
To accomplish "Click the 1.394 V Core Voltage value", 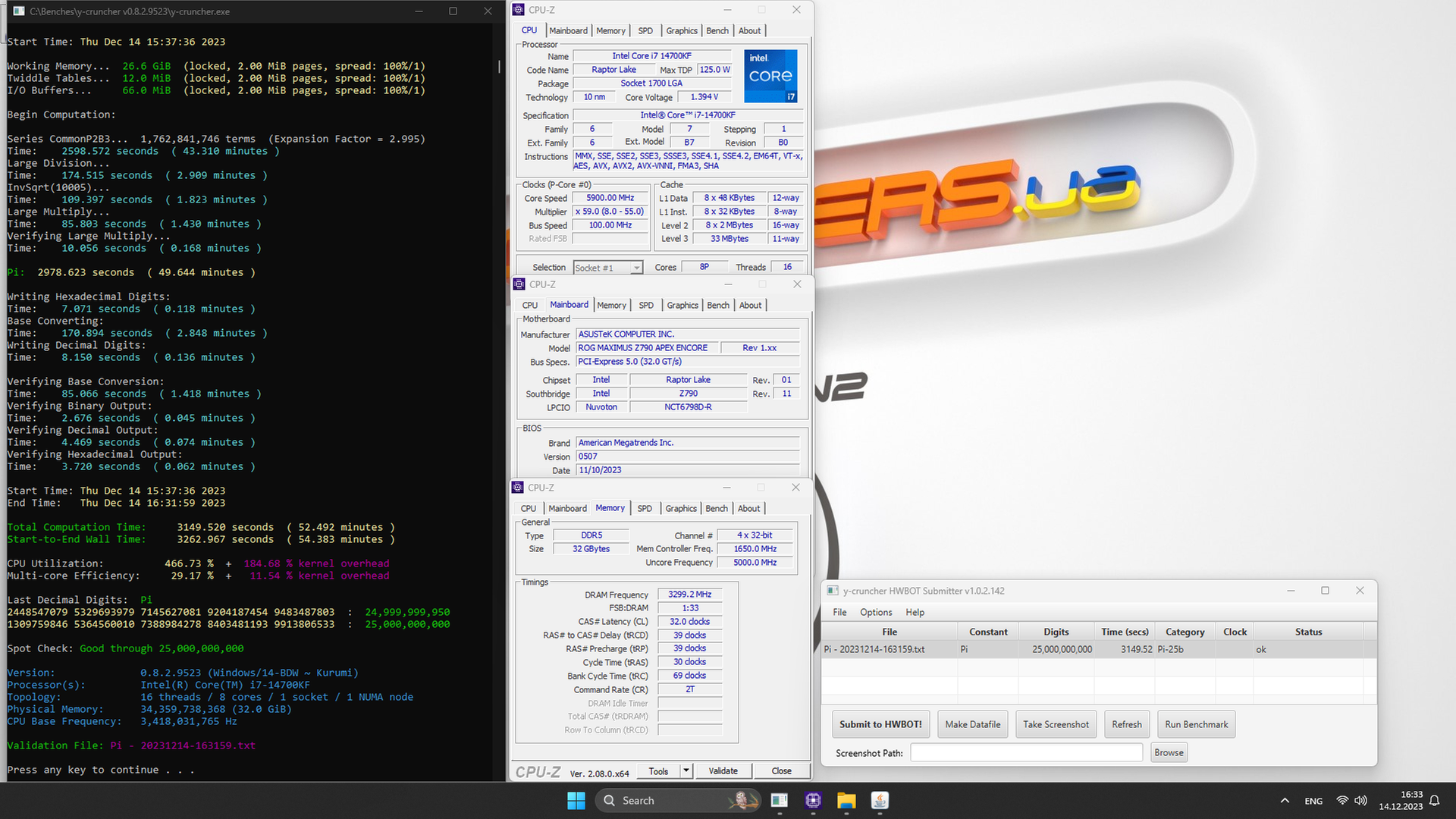I will [x=704, y=97].
